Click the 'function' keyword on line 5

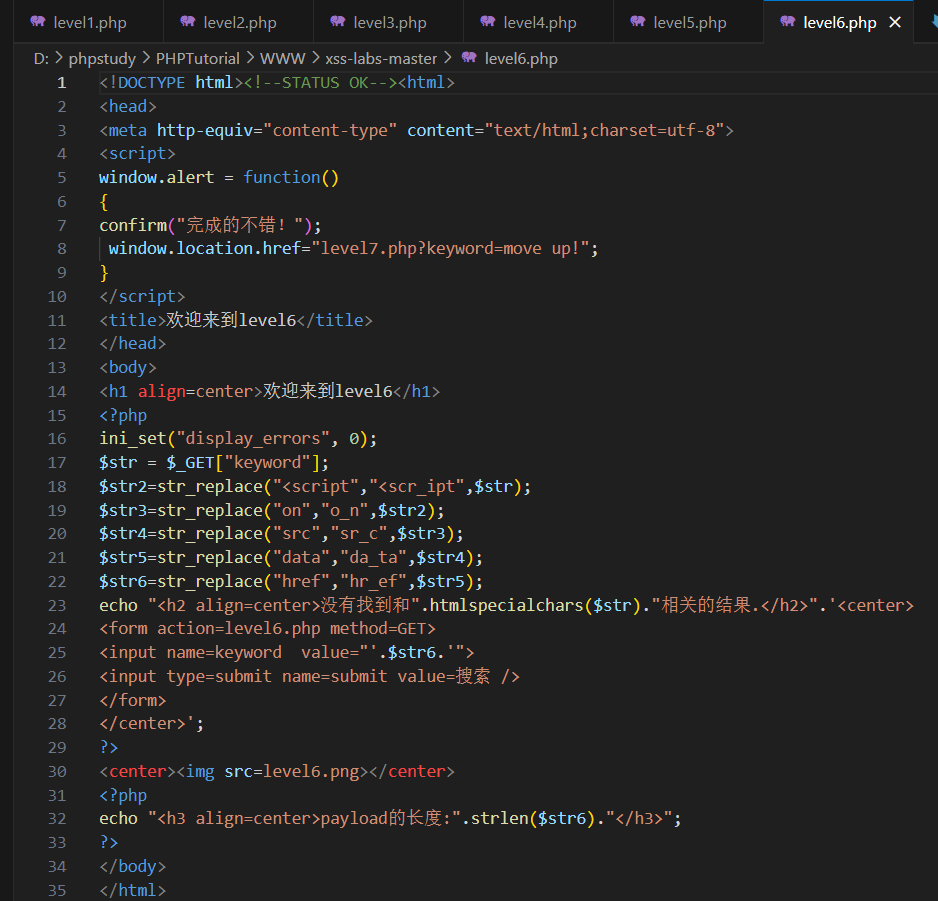point(282,178)
